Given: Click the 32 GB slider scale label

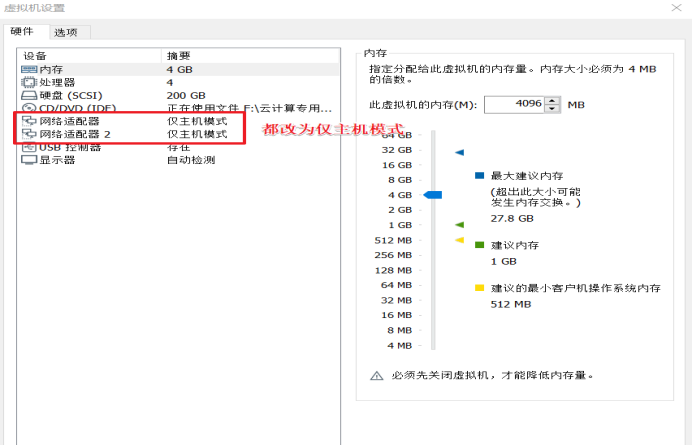Looking at the screenshot, I should click(397, 150).
